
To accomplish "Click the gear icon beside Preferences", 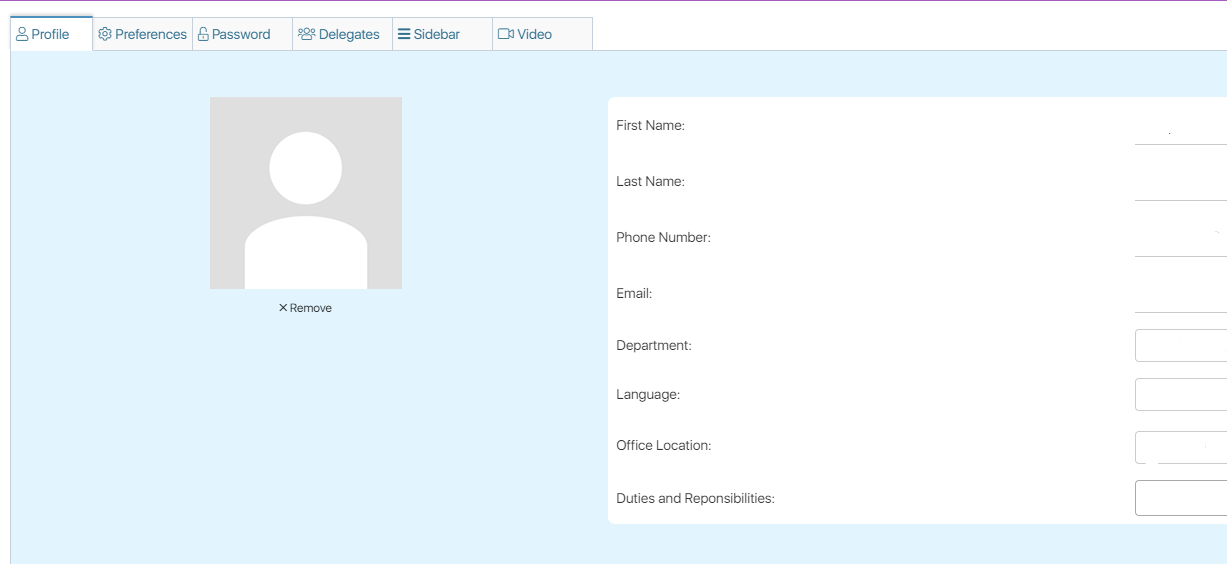I will (105, 34).
